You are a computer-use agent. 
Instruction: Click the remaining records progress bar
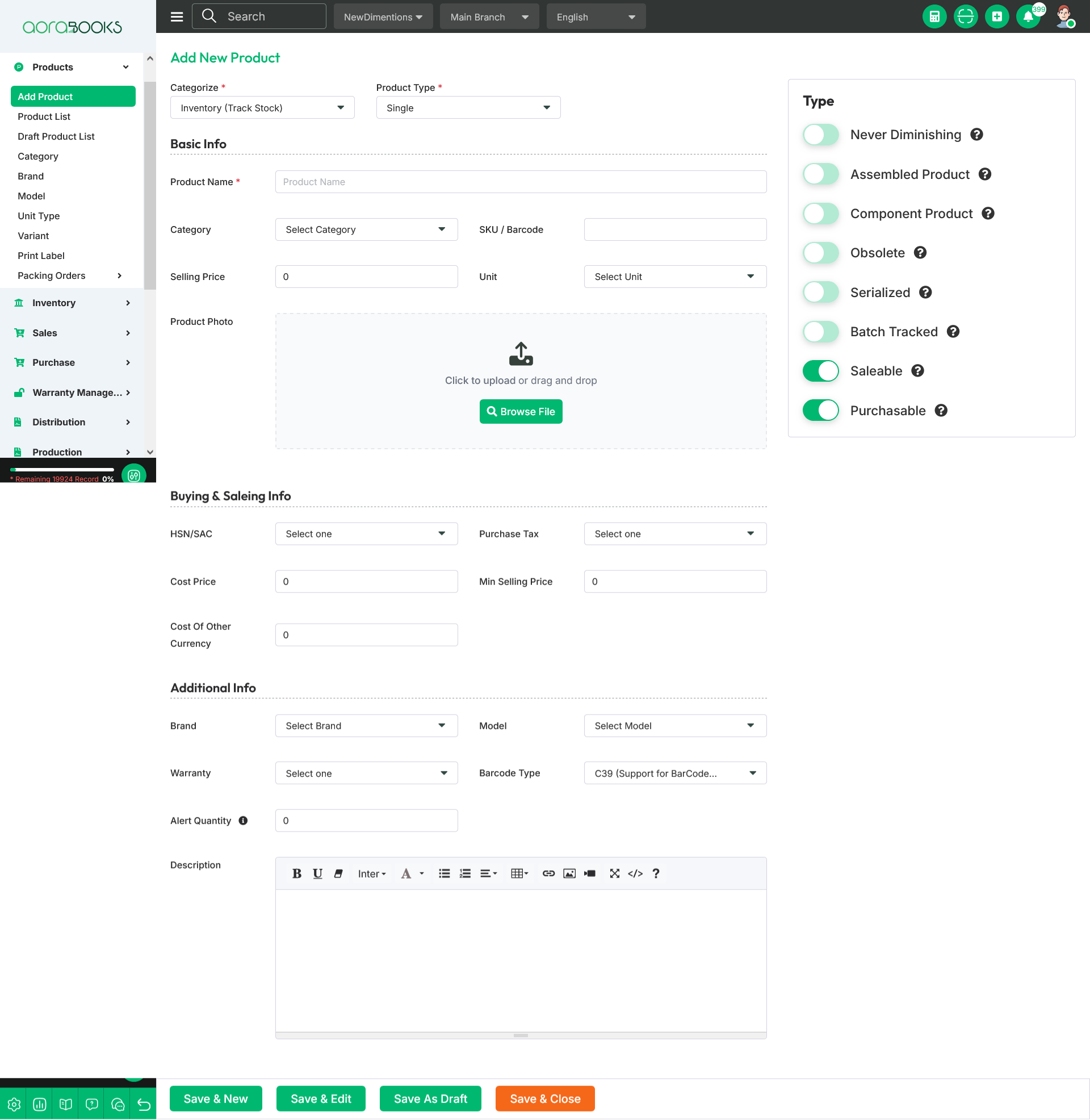pos(62,470)
